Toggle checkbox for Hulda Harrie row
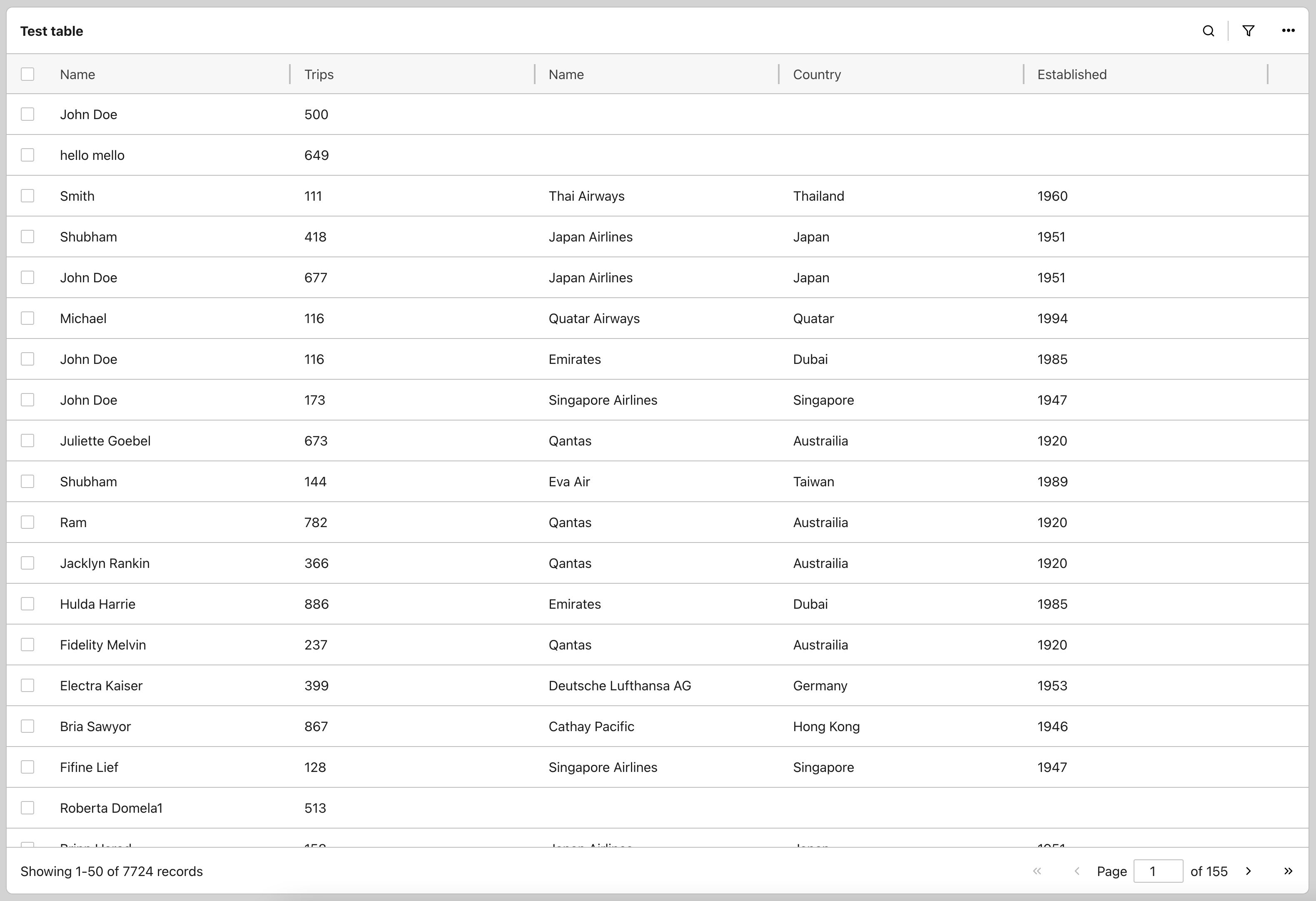Image resolution: width=1316 pixels, height=901 pixels. tap(28, 604)
